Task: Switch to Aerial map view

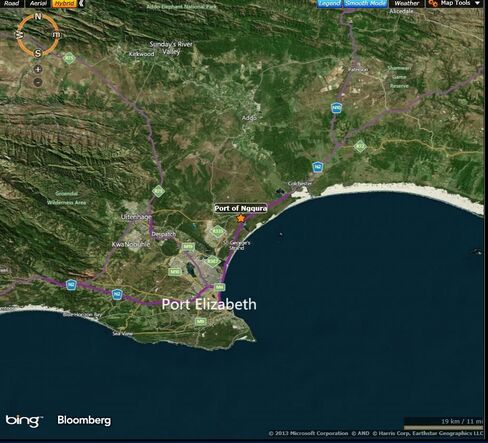Action: tap(38, 3)
